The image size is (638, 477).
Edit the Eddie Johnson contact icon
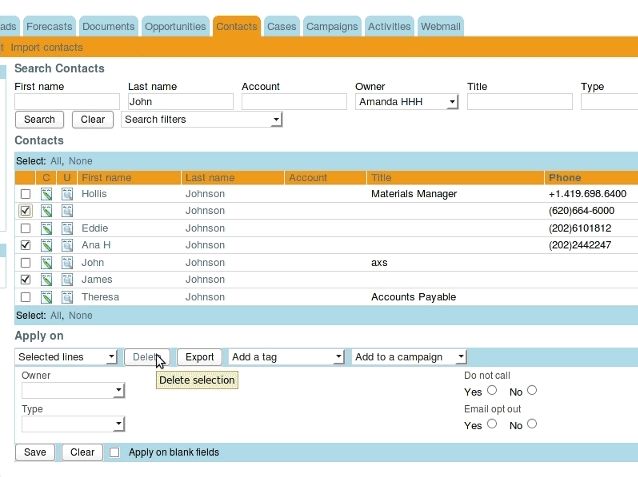click(46, 228)
